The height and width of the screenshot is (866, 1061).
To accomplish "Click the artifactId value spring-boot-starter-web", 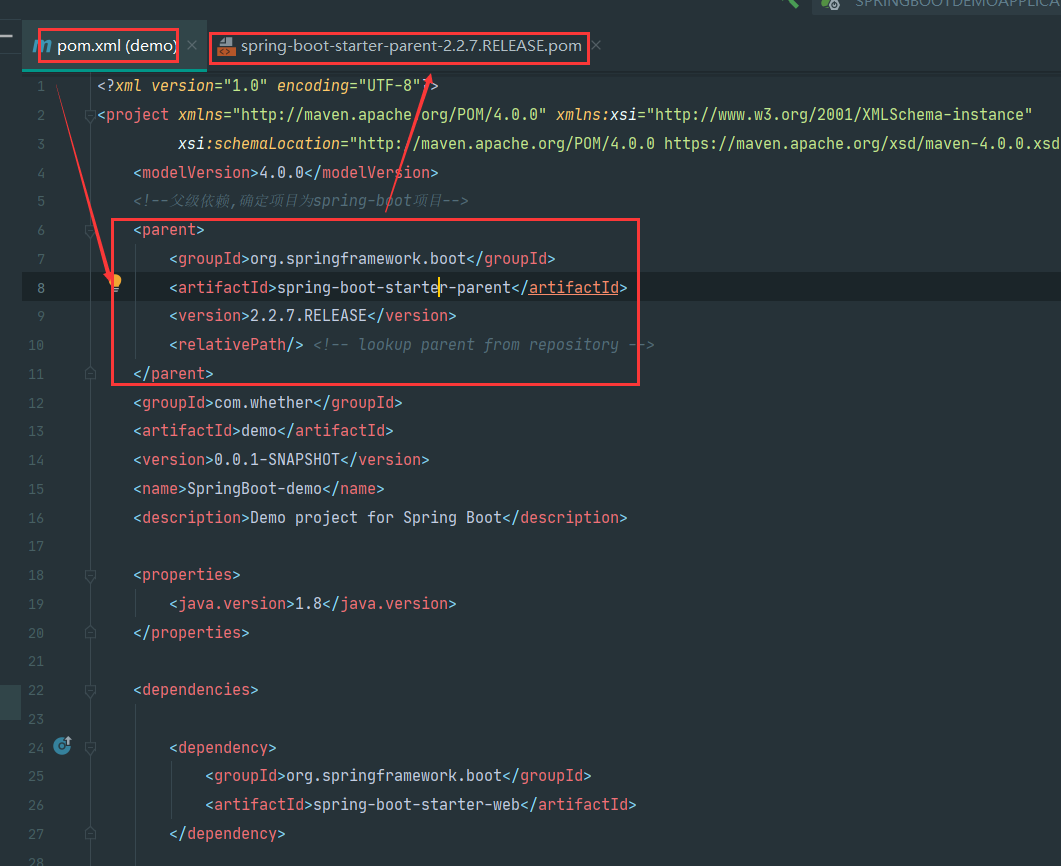I will coord(416,804).
